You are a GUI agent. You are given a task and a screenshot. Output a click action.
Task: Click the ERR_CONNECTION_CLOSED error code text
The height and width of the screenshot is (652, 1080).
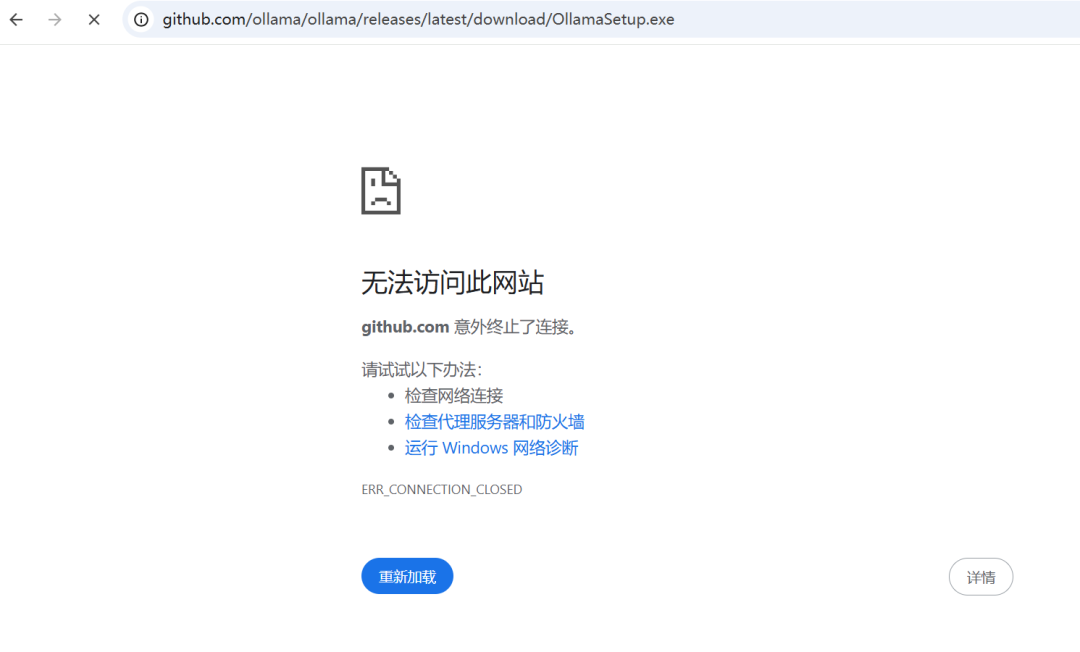[x=442, y=490]
